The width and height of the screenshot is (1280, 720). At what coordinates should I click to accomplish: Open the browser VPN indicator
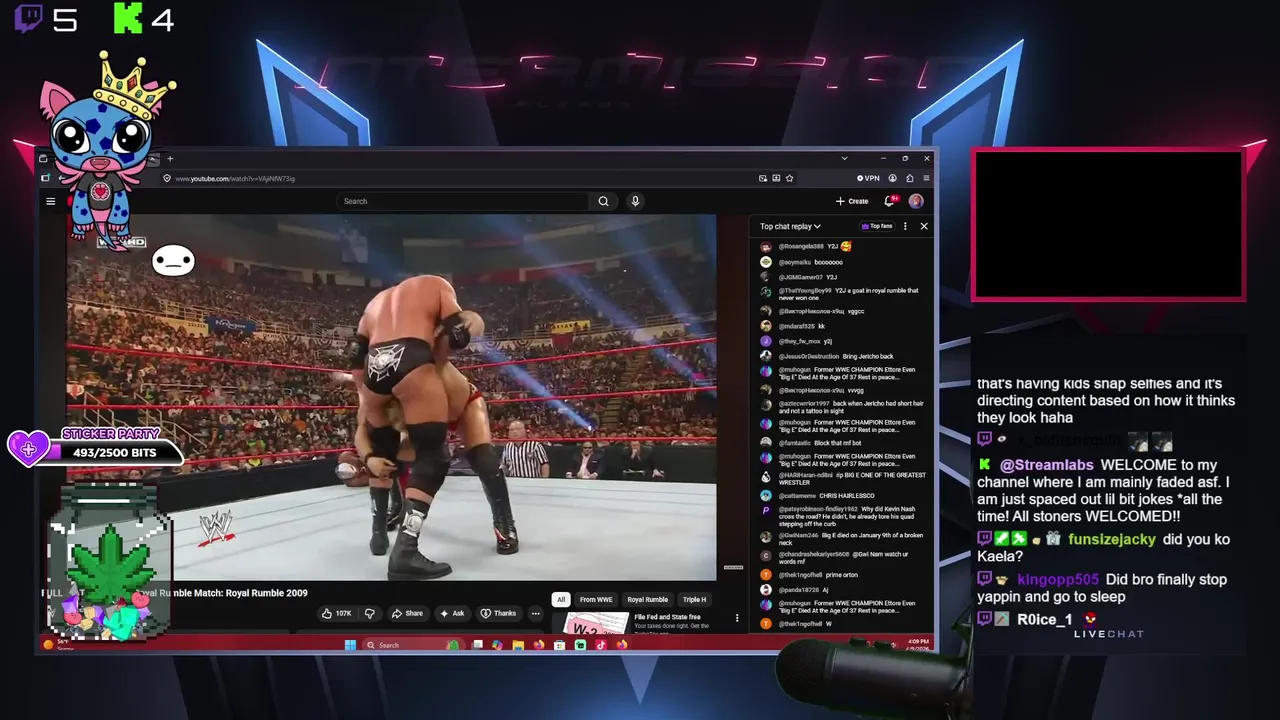coord(868,178)
